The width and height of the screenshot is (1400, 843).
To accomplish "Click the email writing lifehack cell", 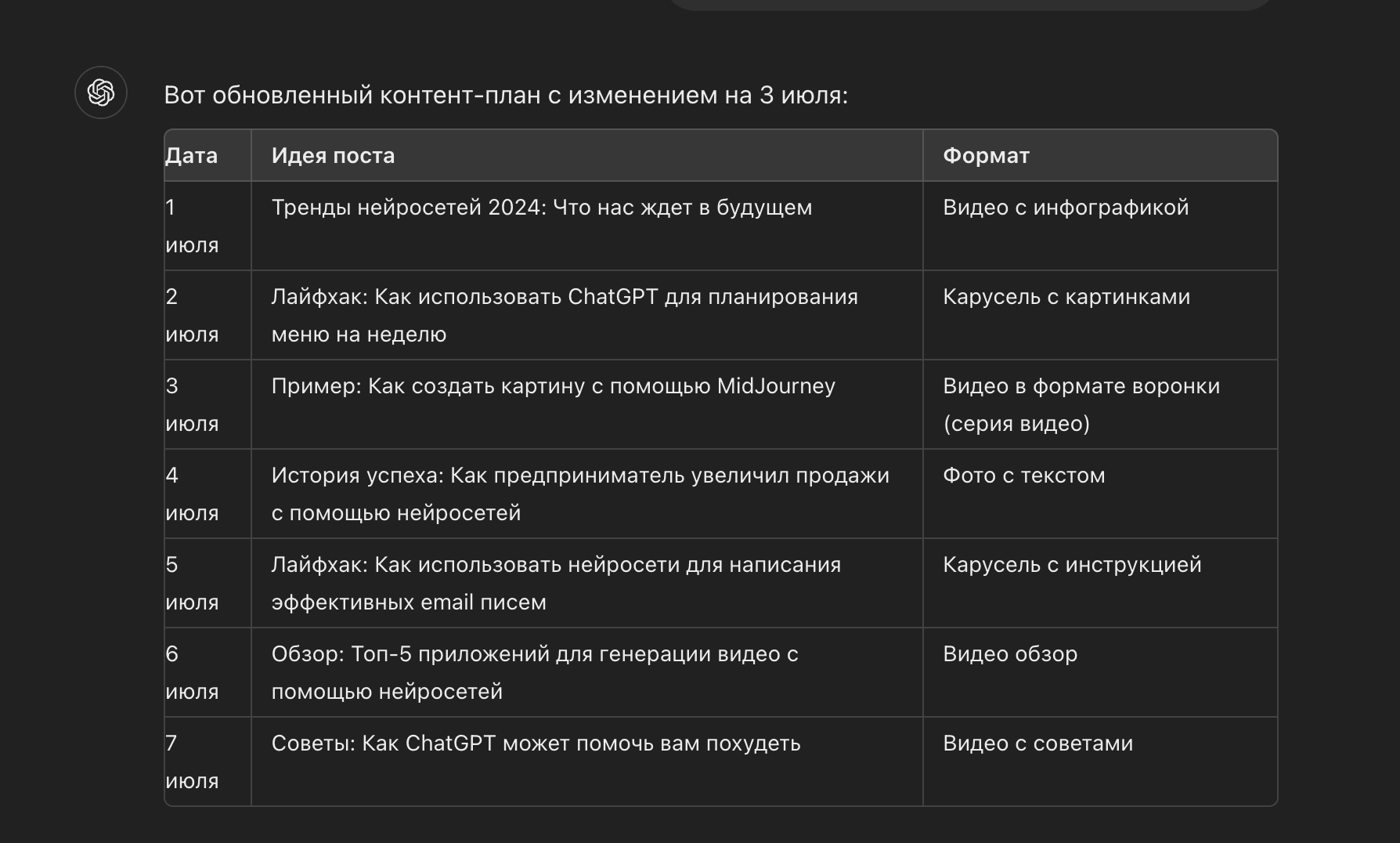I will click(587, 584).
